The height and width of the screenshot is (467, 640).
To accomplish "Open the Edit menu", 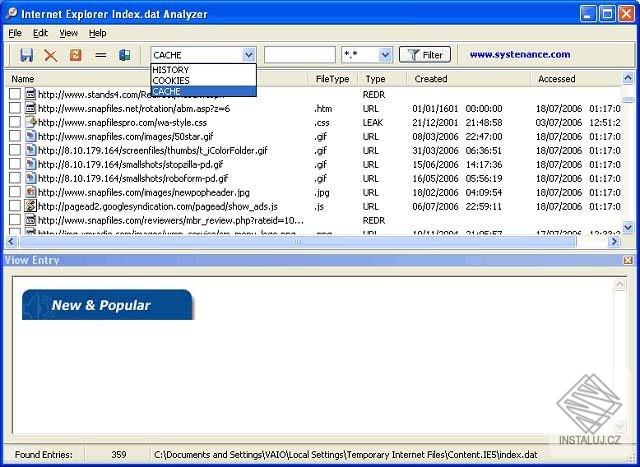I will [40, 33].
